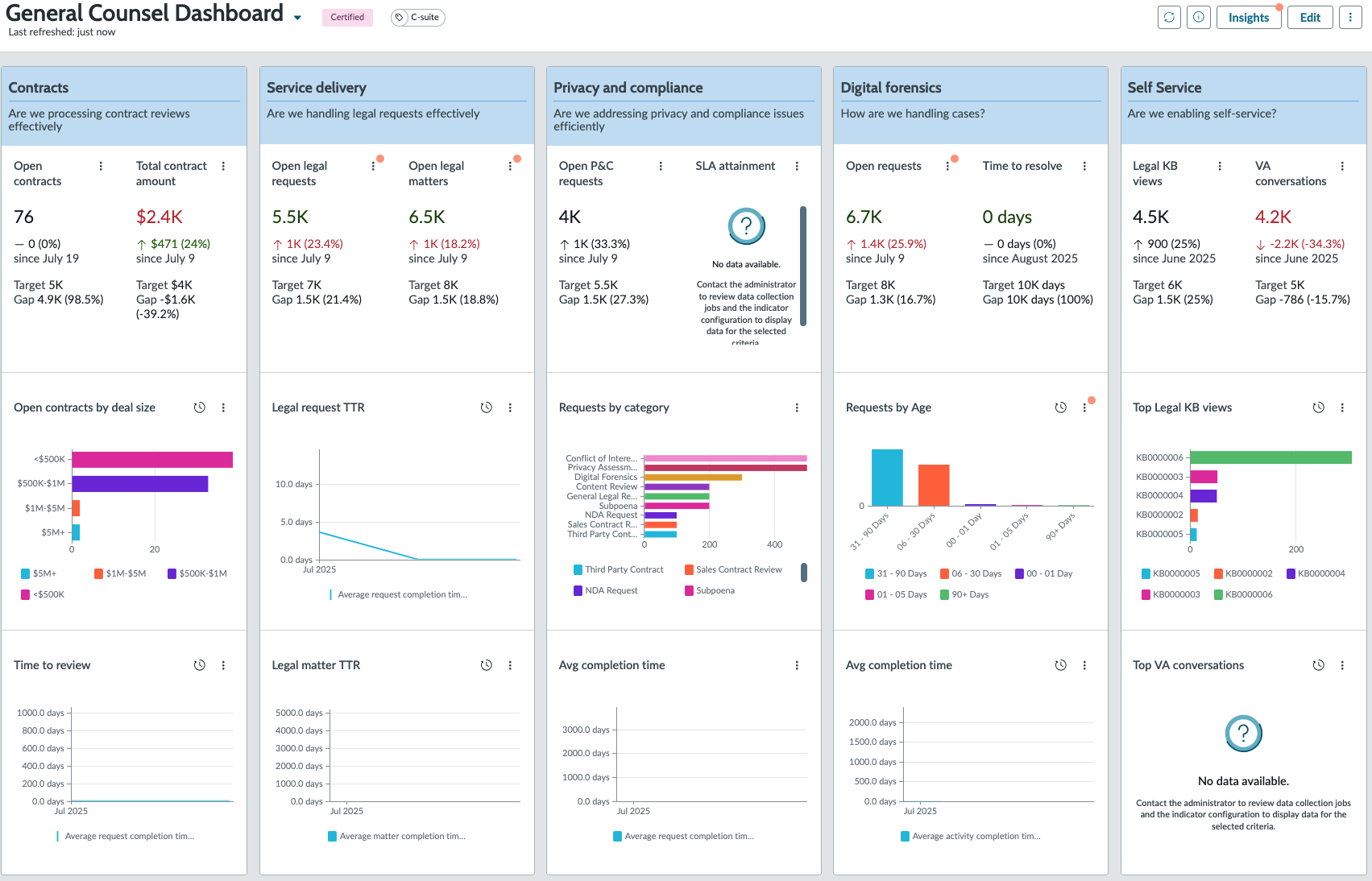The image size is (1372, 881).
Task: Open Legal matter TTR options menu
Action: click(x=510, y=665)
